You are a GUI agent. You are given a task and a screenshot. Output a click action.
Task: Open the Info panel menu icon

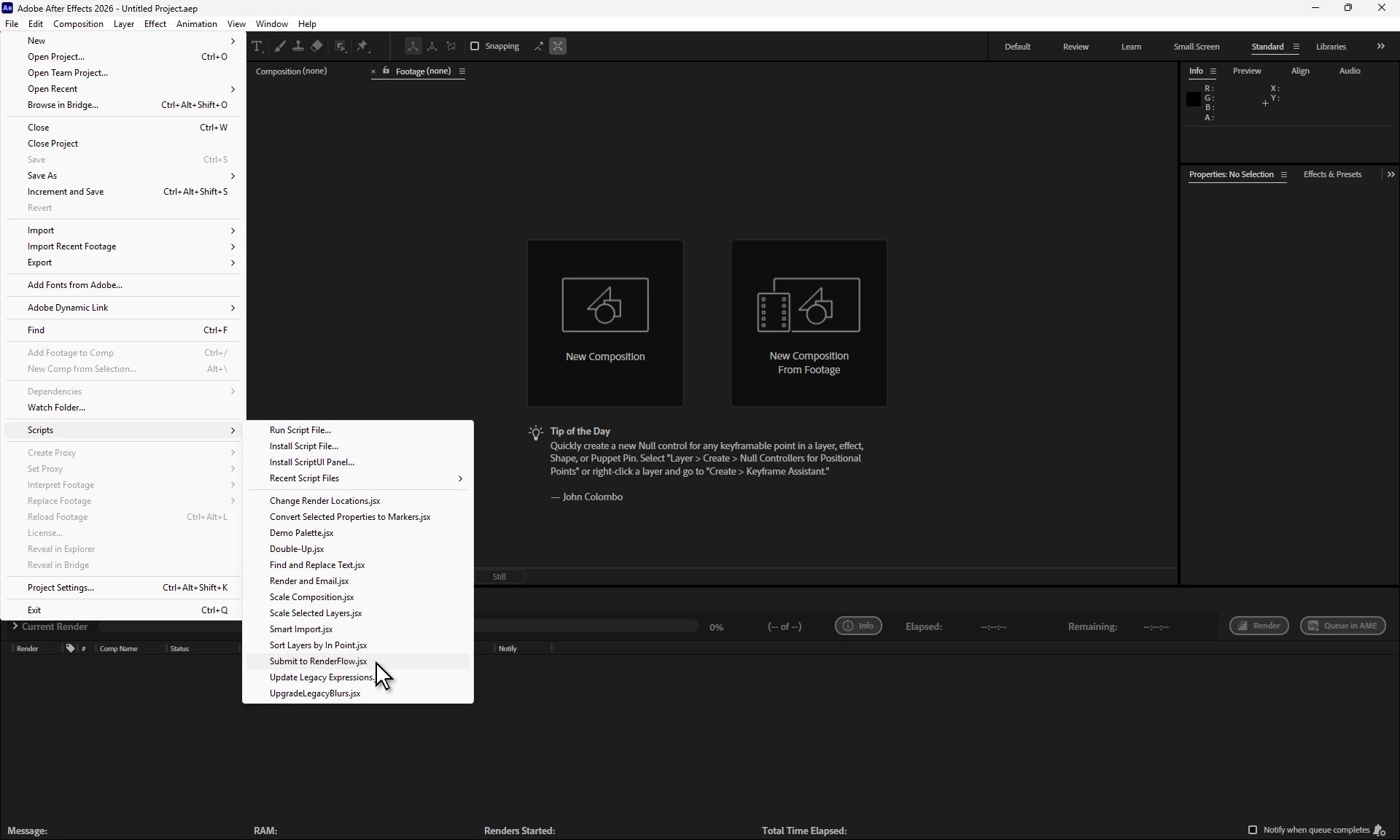tap(1213, 71)
